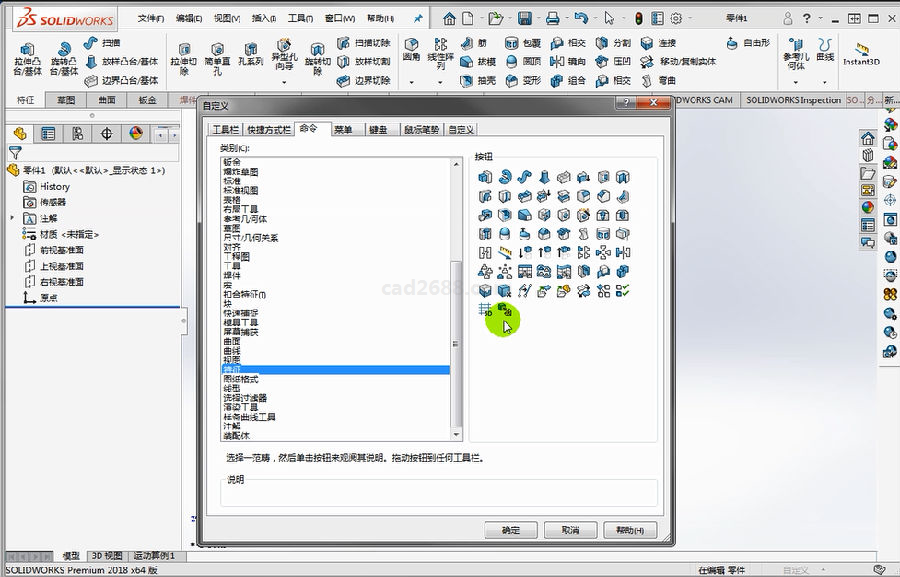Image resolution: width=900 pixels, height=577 pixels.
Task: Switch to the 键盘 tab in dialog
Action: pos(378,129)
